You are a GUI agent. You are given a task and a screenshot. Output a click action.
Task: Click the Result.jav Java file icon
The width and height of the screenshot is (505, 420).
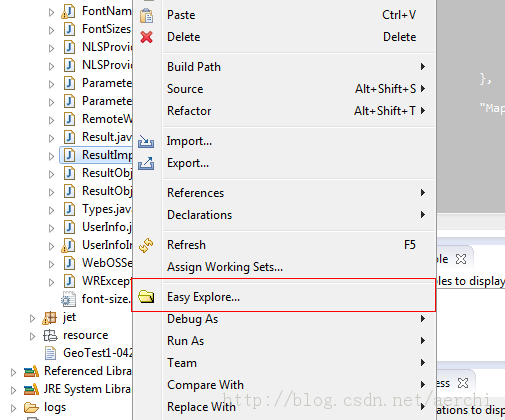[x=69, y=137]
